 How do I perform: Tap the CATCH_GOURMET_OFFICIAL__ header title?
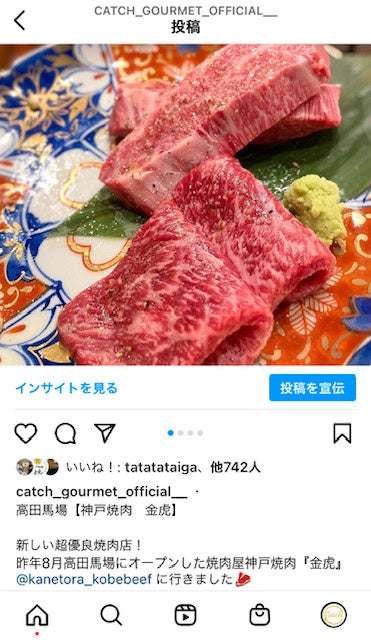(x=185, y=11)
